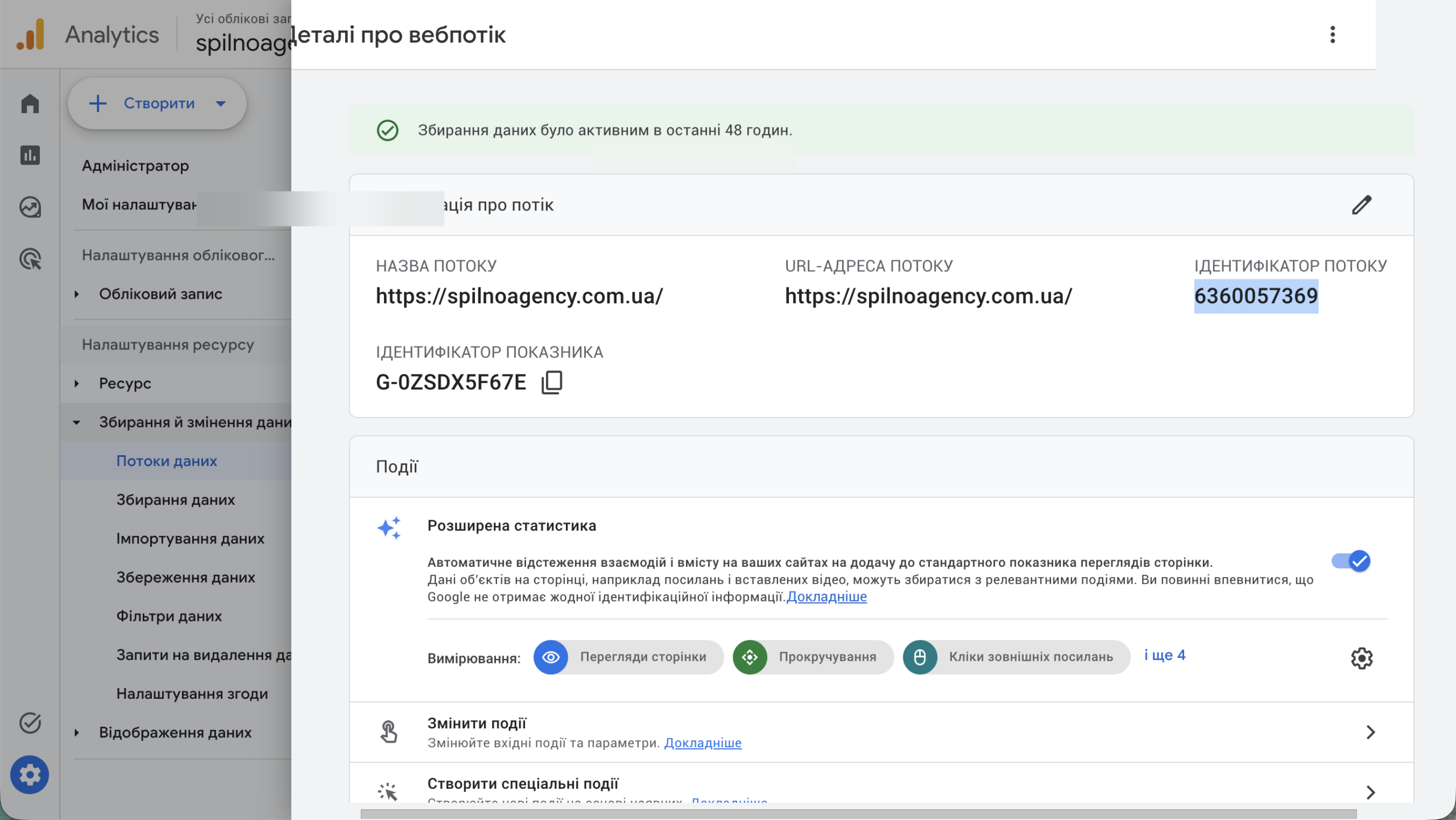
Task: Click the Кліки зовнішніх посилань chip
Action: click(x=1016, y=657)
